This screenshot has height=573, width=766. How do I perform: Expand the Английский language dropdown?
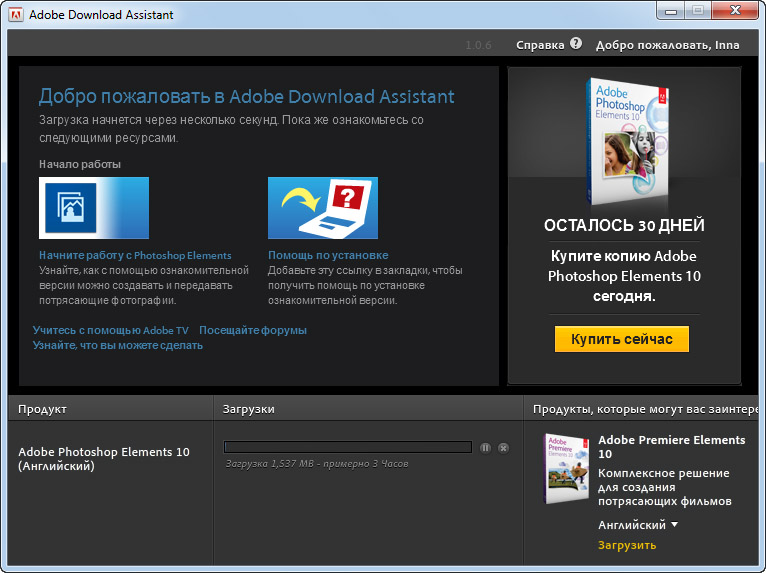638,525
